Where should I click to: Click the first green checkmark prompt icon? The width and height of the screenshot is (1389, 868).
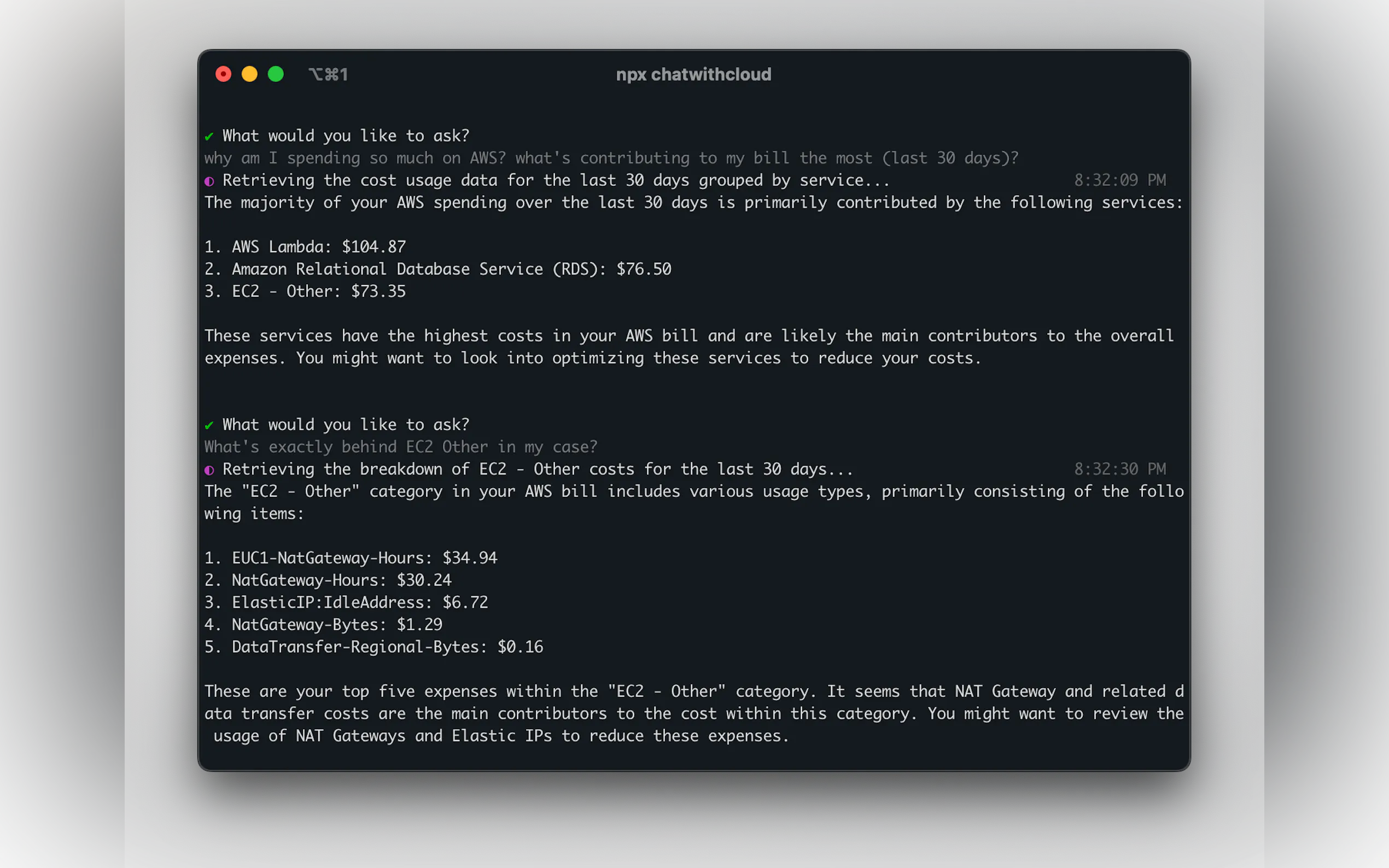[209, 137]
